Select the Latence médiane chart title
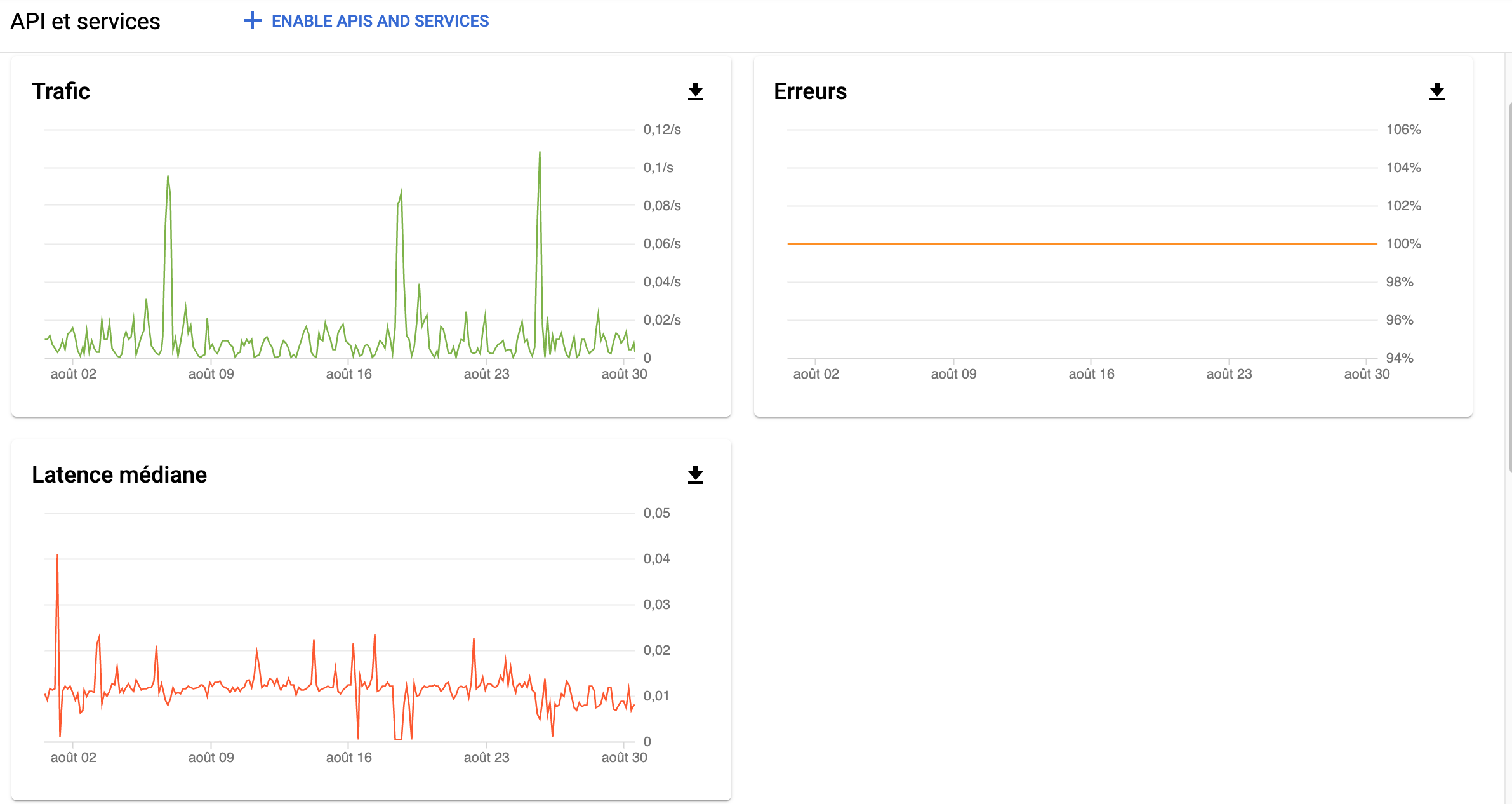 [119, 474]
